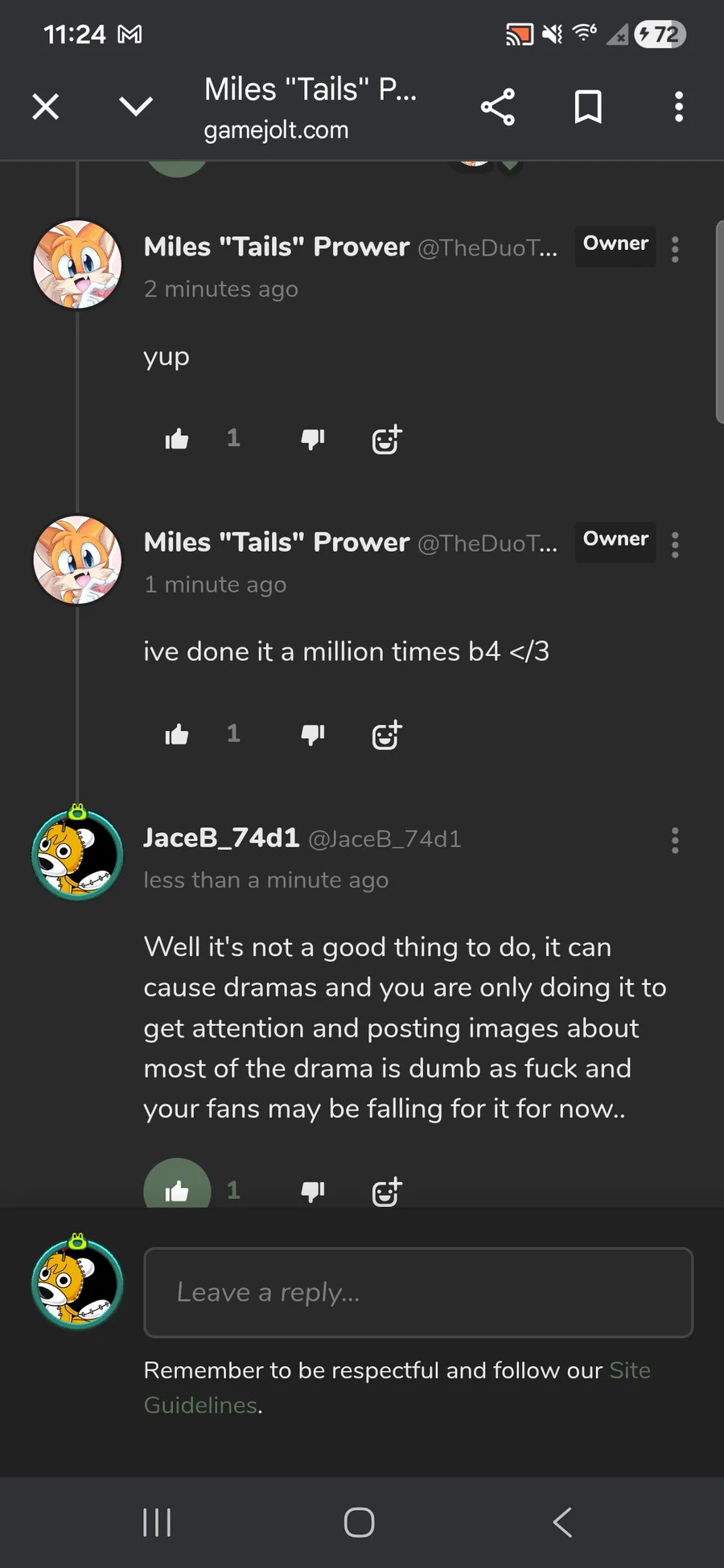Close the in-app browser tab
Image resolution: width=724 pixels, height=1568 pixels.
pos(46,106)
